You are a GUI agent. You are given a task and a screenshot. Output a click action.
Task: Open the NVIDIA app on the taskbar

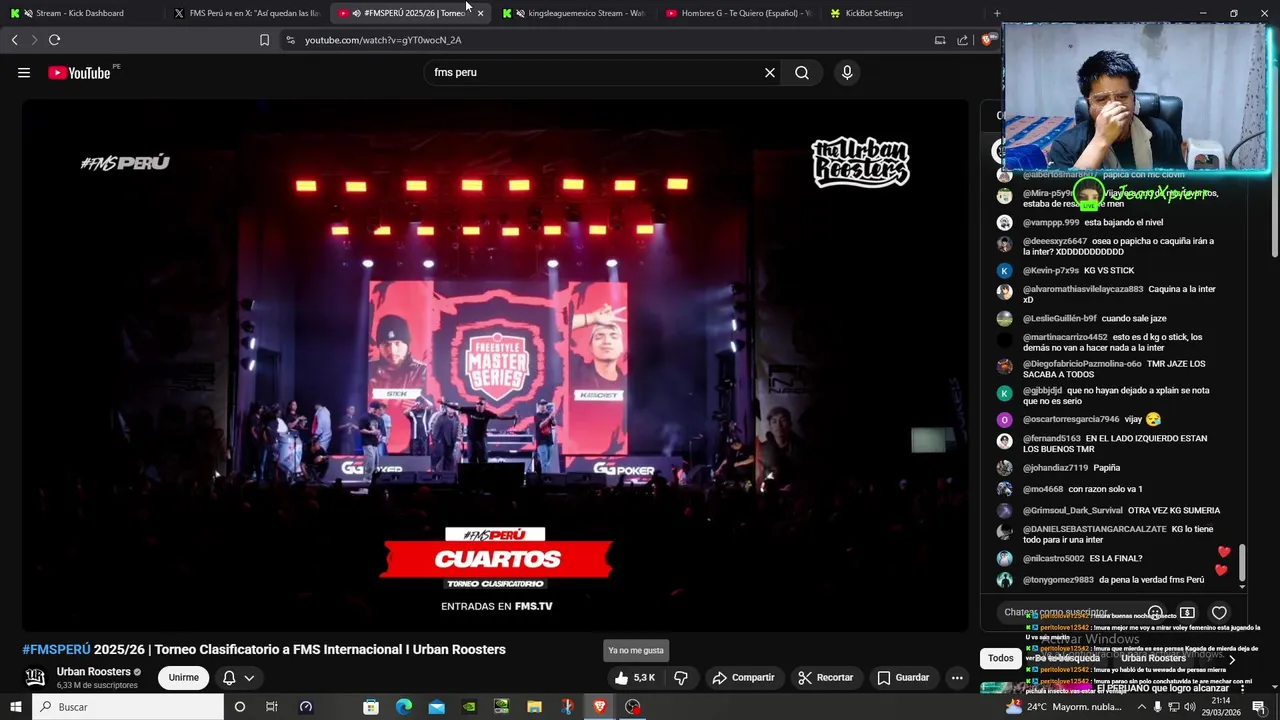click(x=469, y=707)
